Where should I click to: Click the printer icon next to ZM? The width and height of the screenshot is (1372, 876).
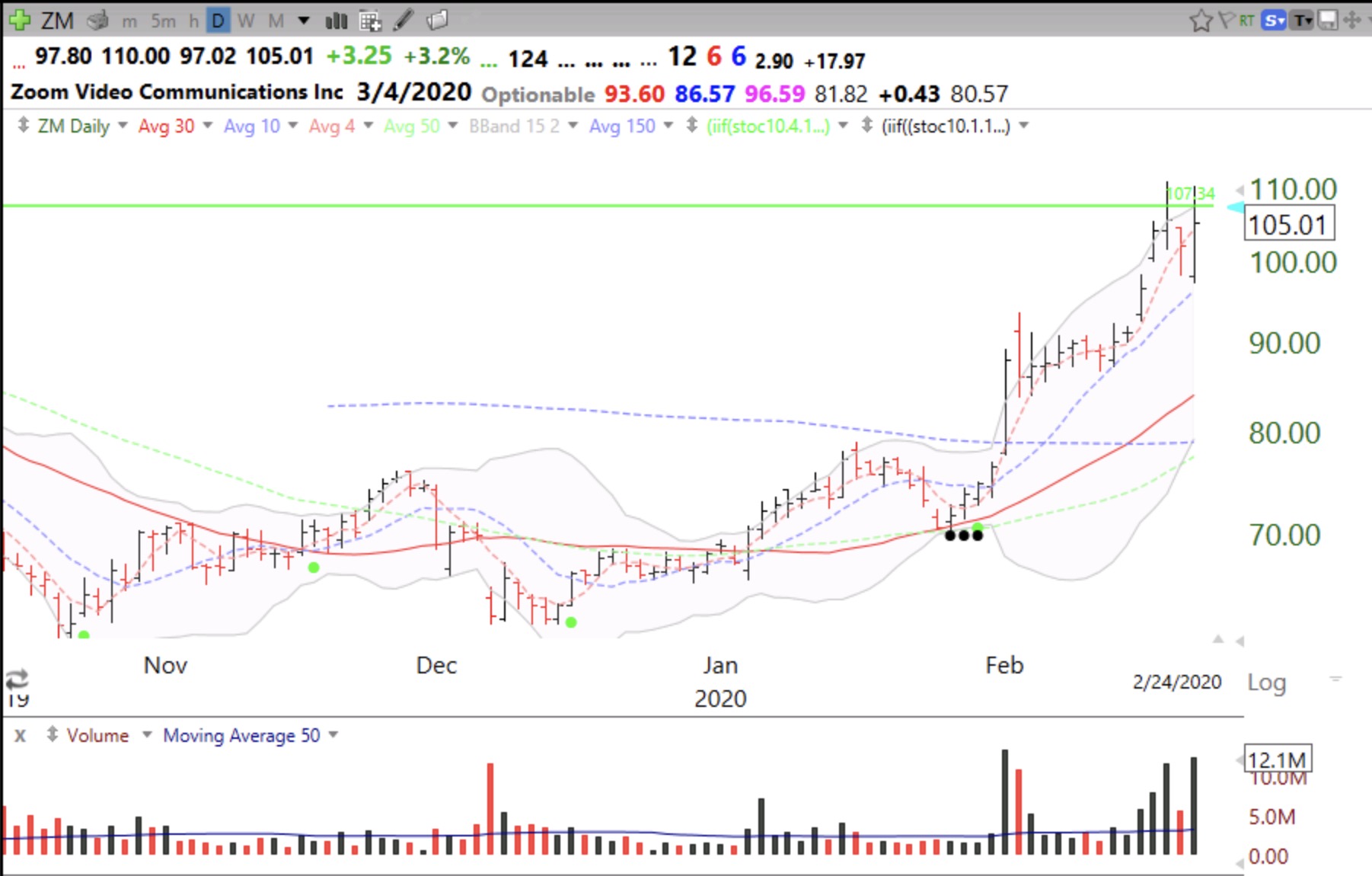97,21
